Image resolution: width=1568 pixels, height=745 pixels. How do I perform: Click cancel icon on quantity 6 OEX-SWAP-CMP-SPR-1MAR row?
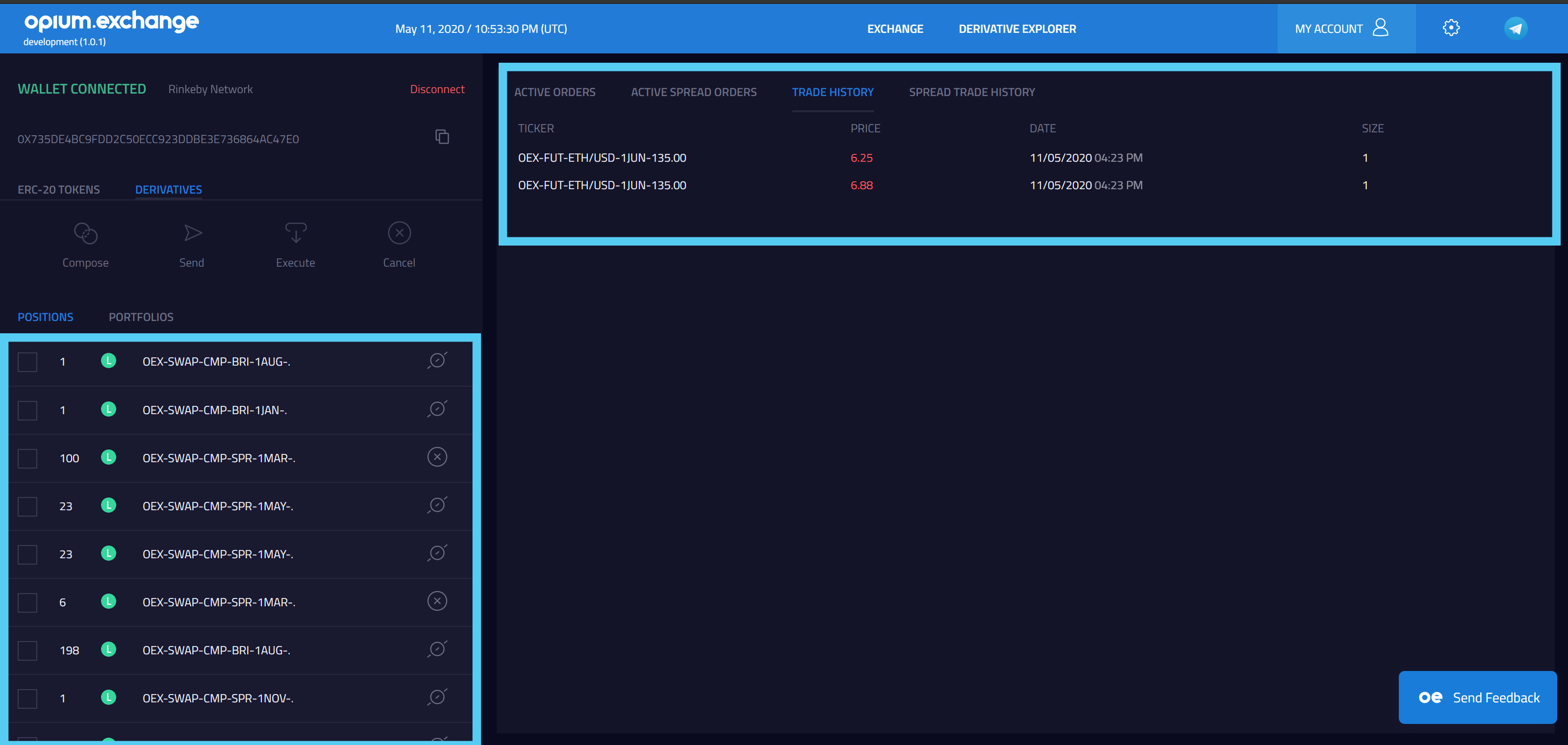click(437, 601)
